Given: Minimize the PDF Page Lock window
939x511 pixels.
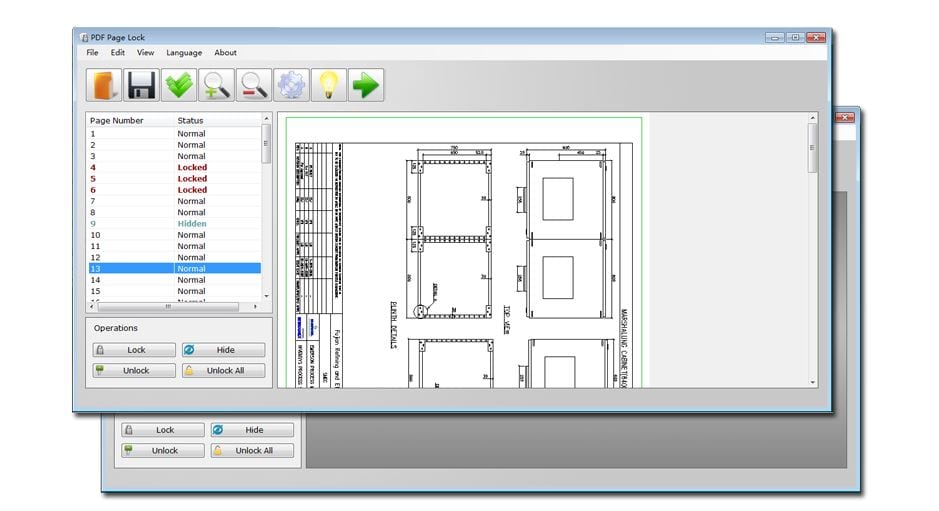Looking at the screenshot, I should click(775, 37).
